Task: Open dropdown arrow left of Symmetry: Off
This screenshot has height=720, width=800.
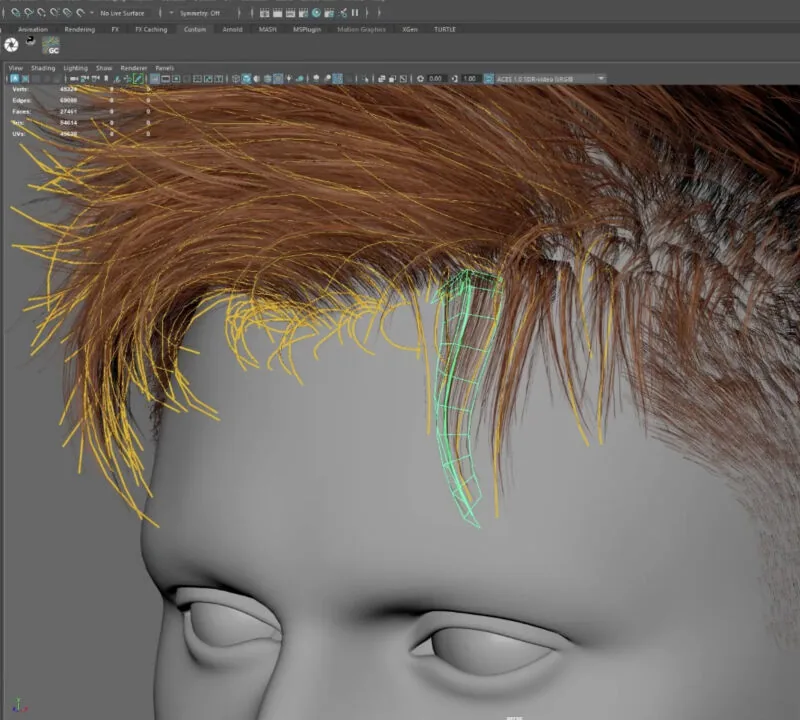Action: [x=171, y=13]
